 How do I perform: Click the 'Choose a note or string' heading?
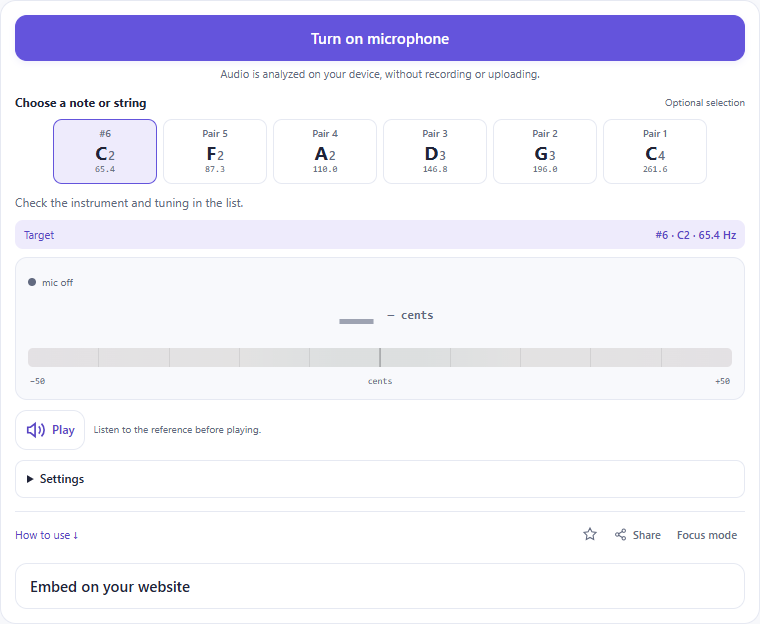[x=80, y=103]
